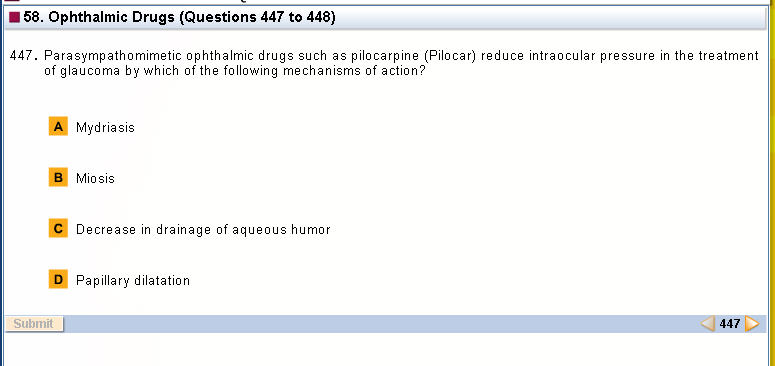Click the maroon section marker square
This screenshot has width=775, height=366.
15,18
